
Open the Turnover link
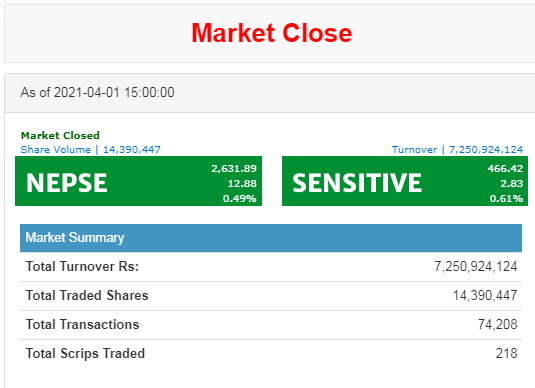pyautogui.click(x=457, y=149)
